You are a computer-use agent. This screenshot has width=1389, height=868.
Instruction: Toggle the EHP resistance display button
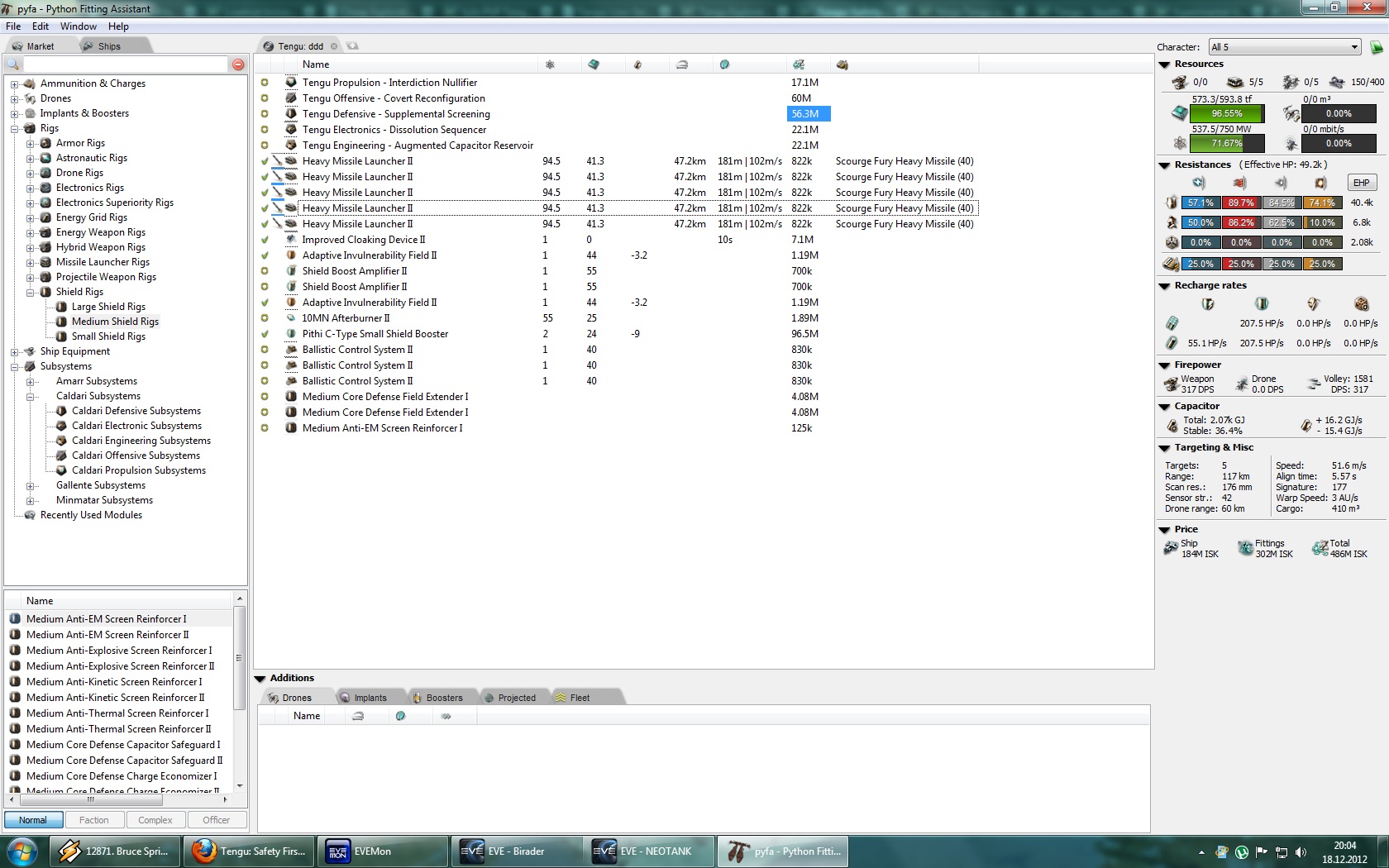[1361, 183]
